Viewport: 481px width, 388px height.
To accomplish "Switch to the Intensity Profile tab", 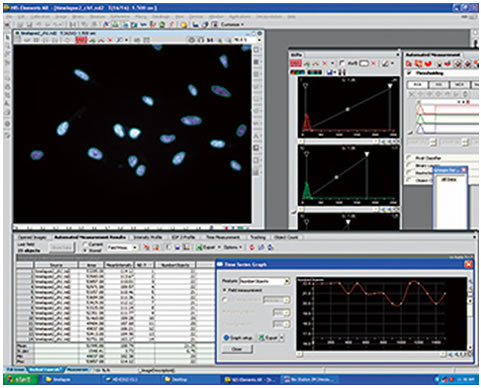I will pyautogui.click(x=147, y=237).
